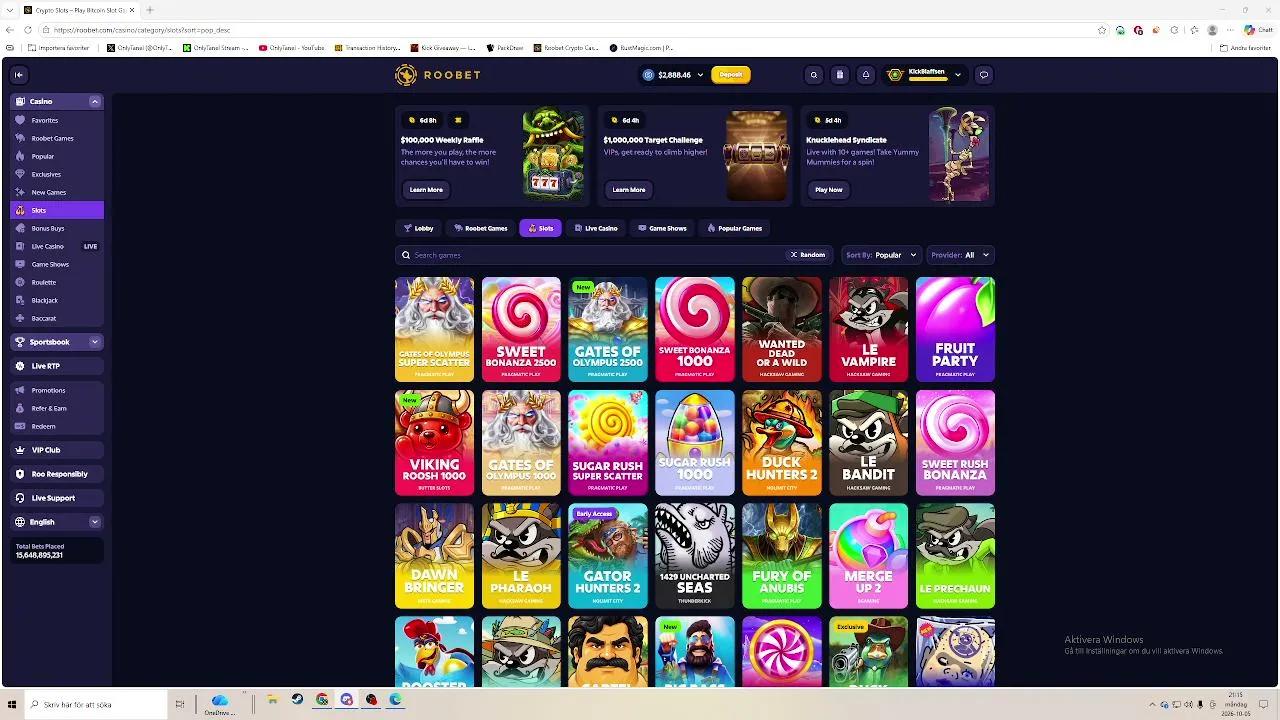The width and height of the screenshot is (1280, 720).
Task: Open Favorites heart icon in sidebar
Action: (x=20, y=120)
